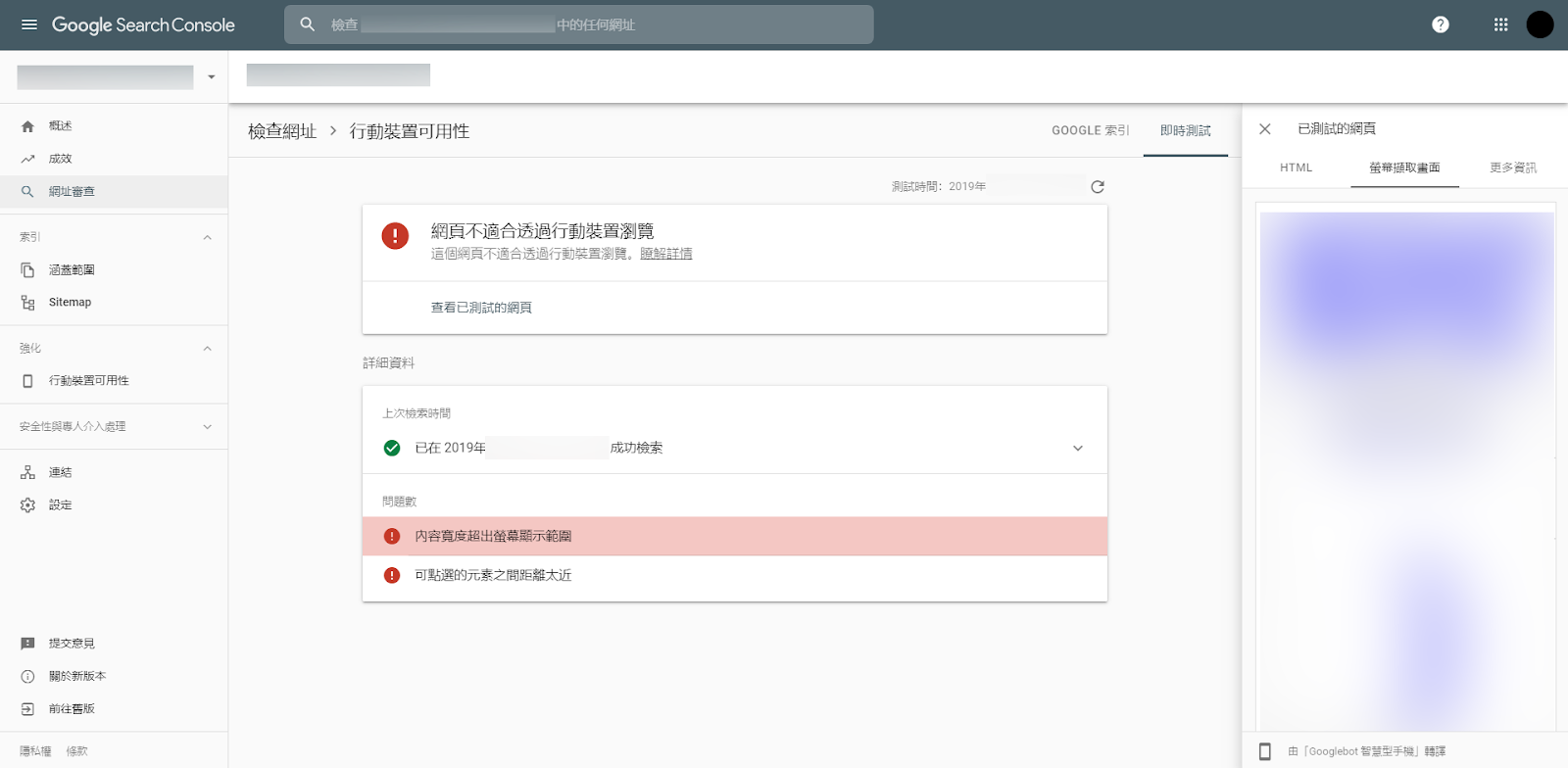Open the help question mark icon
This screenshot has width=1568, height=768.
pos(1440,24)
